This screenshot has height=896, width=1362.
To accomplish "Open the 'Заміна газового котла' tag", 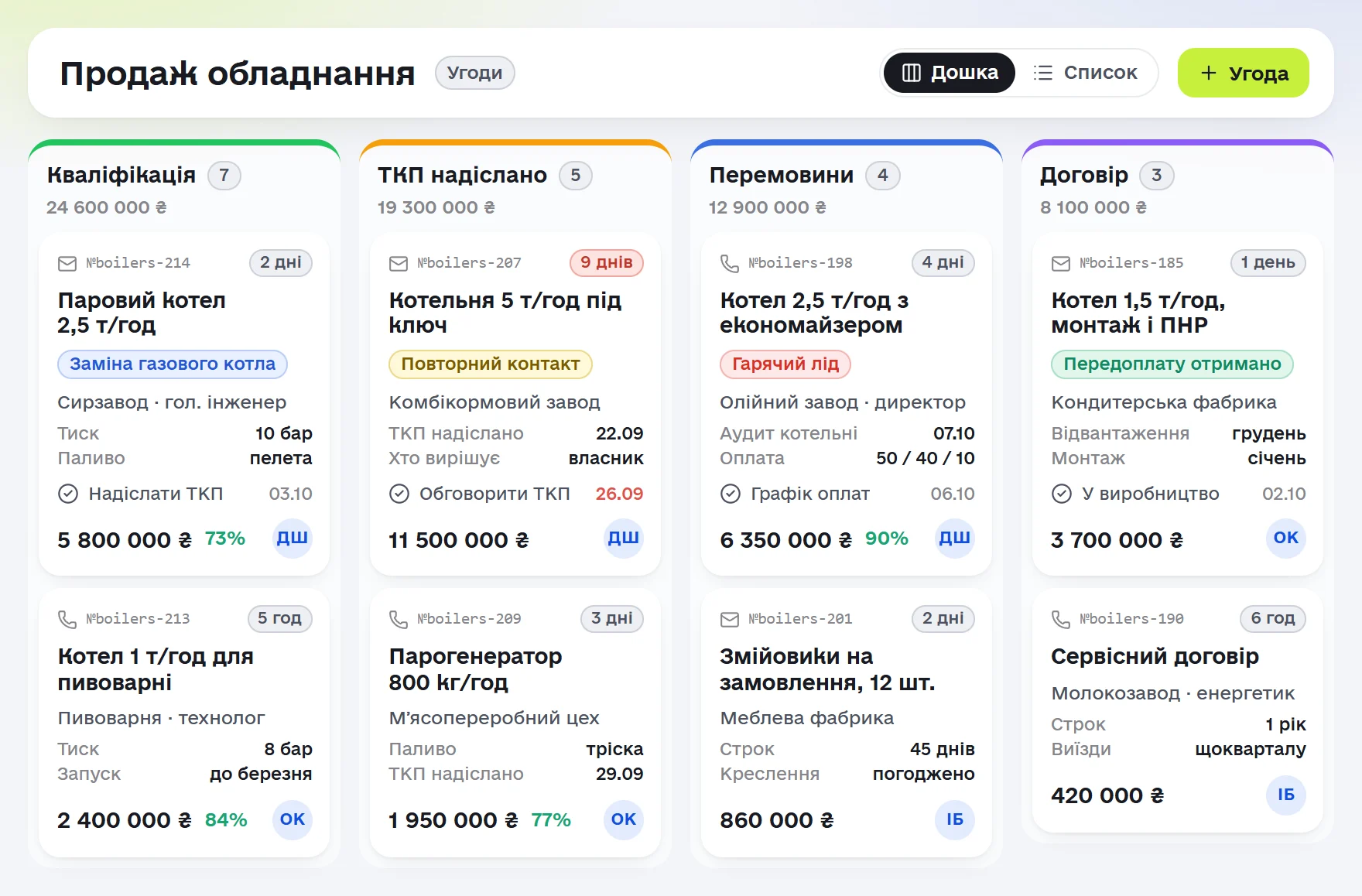I will (x=173, y=364).
